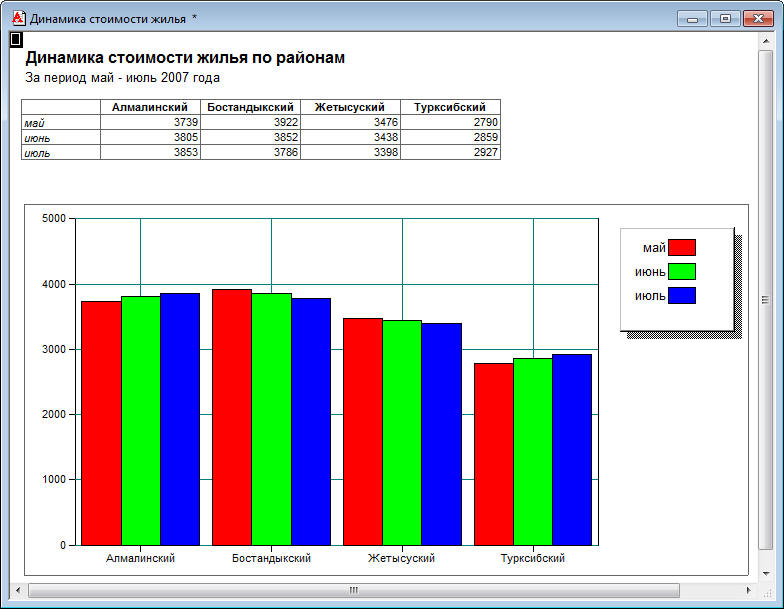
Task: Minimize the Динамика стоимости жилья window
Action: tap(692, 19)
